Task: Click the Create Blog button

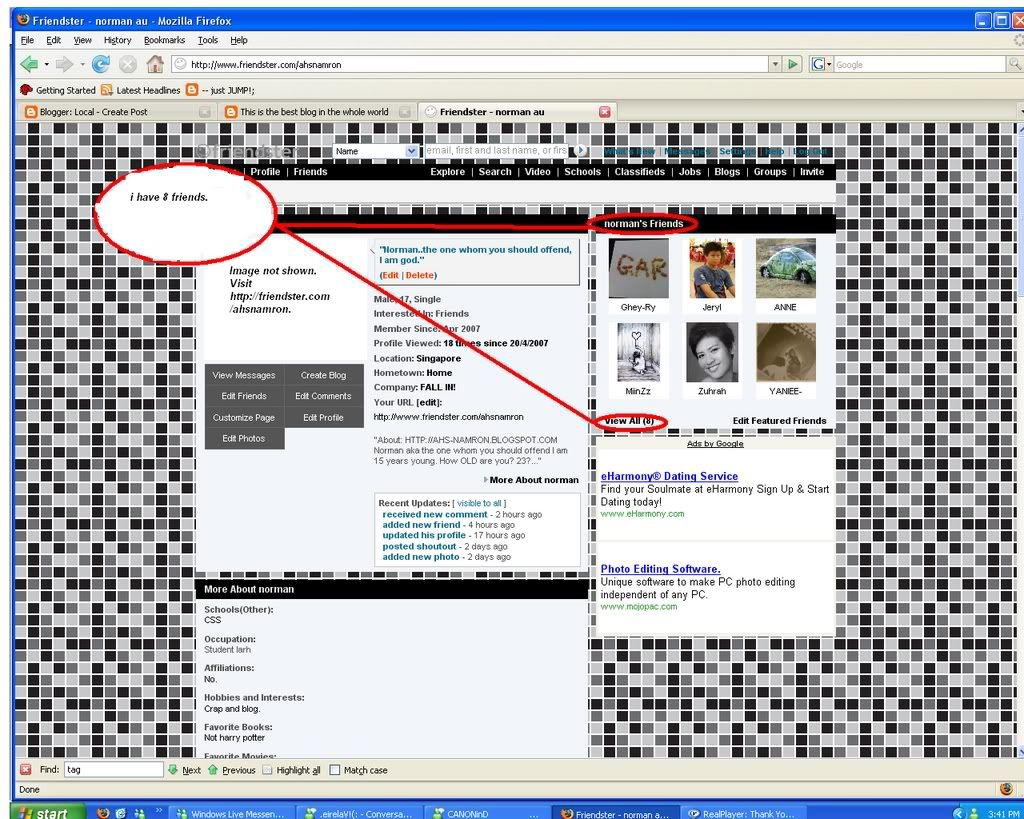Action: pyautogui.click(x=323, y=375)
